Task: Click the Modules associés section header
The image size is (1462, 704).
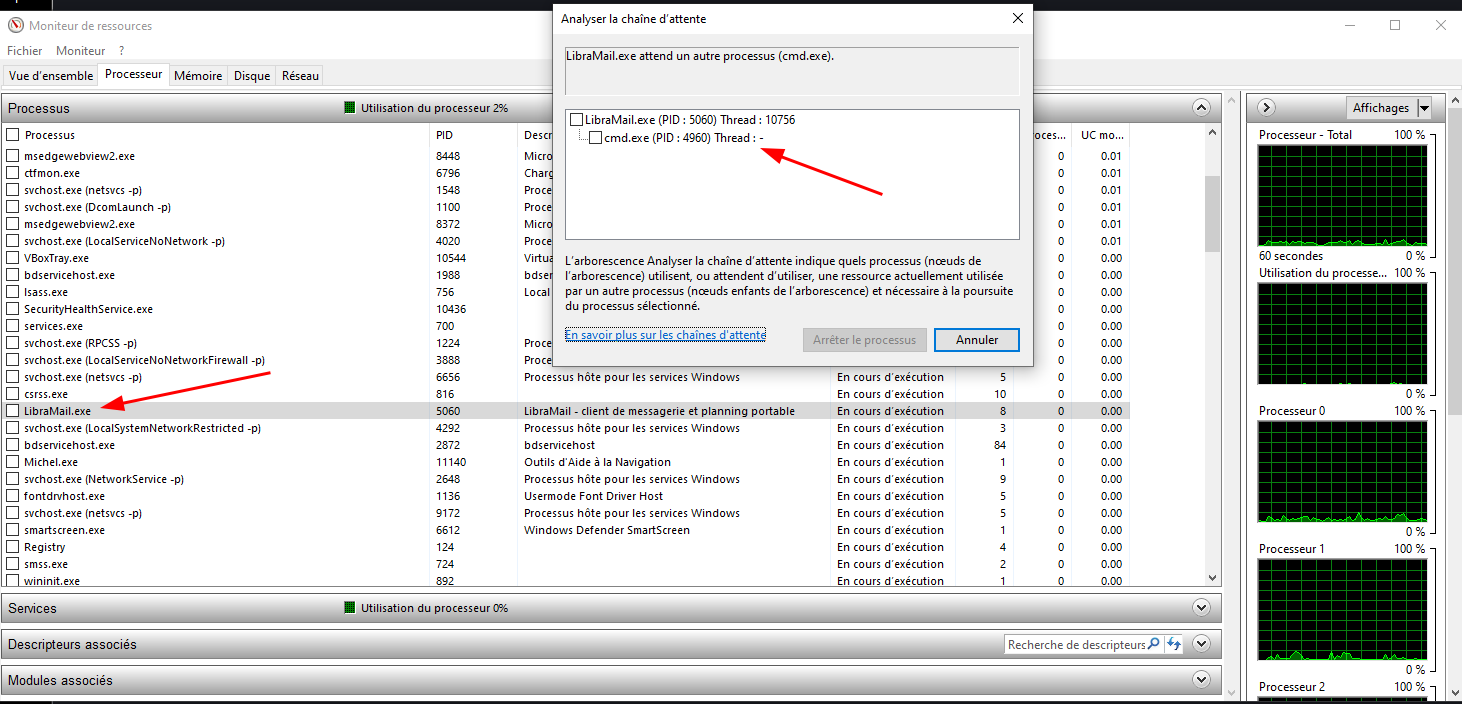Action: pos(611,680)
